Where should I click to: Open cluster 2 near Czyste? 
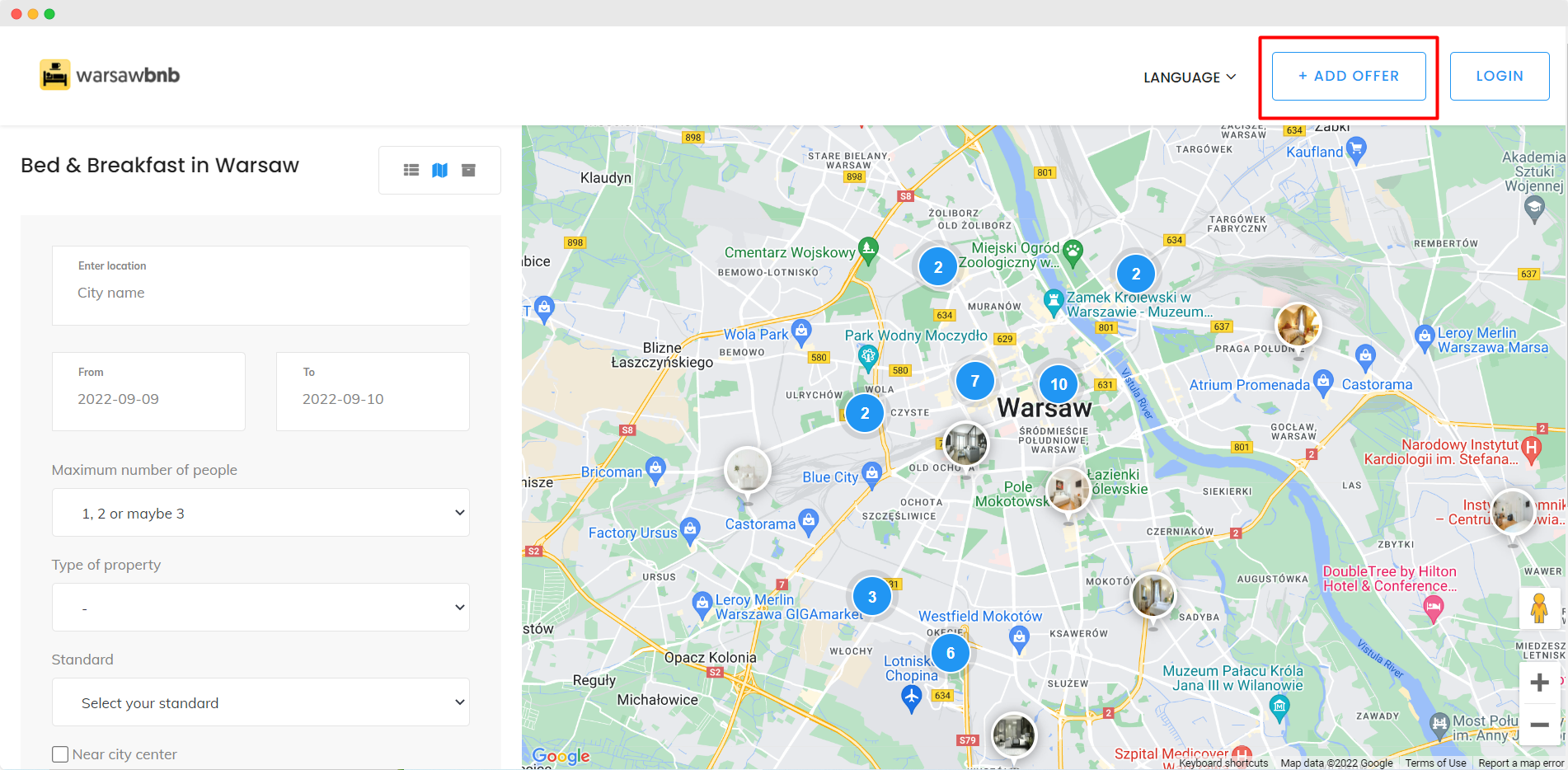pyautogui.click(x=865, y=414)
